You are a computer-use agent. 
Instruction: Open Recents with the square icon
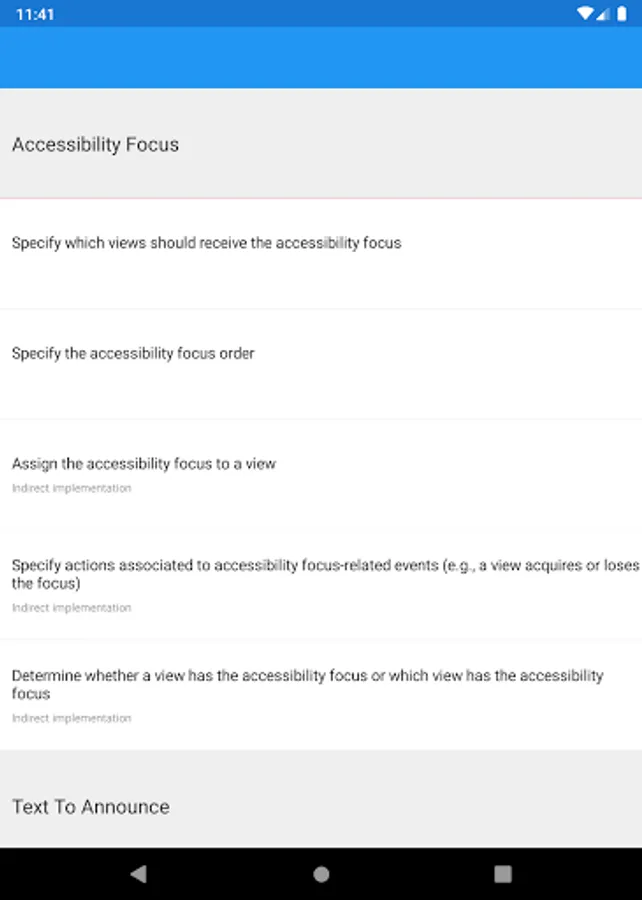pos(503,874)
